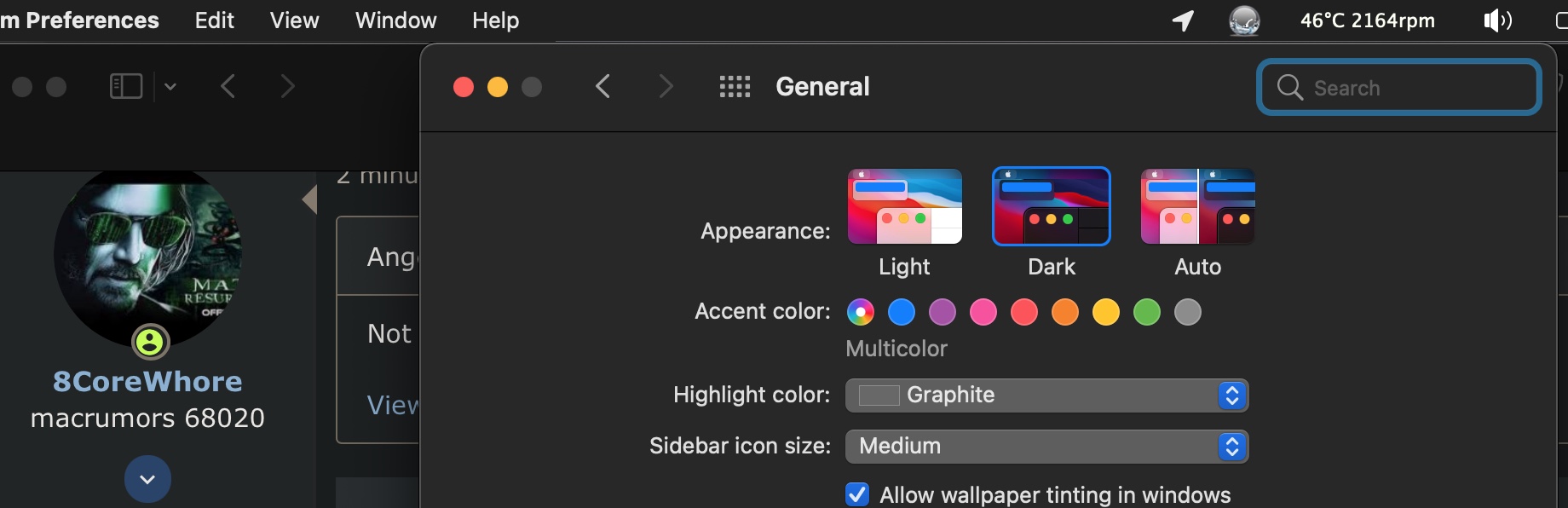This screenshot has height=508, width=1568.
Task: Click the location arrow icon in menu bar
Action: pyautogui.click(x=1183, y=20)
